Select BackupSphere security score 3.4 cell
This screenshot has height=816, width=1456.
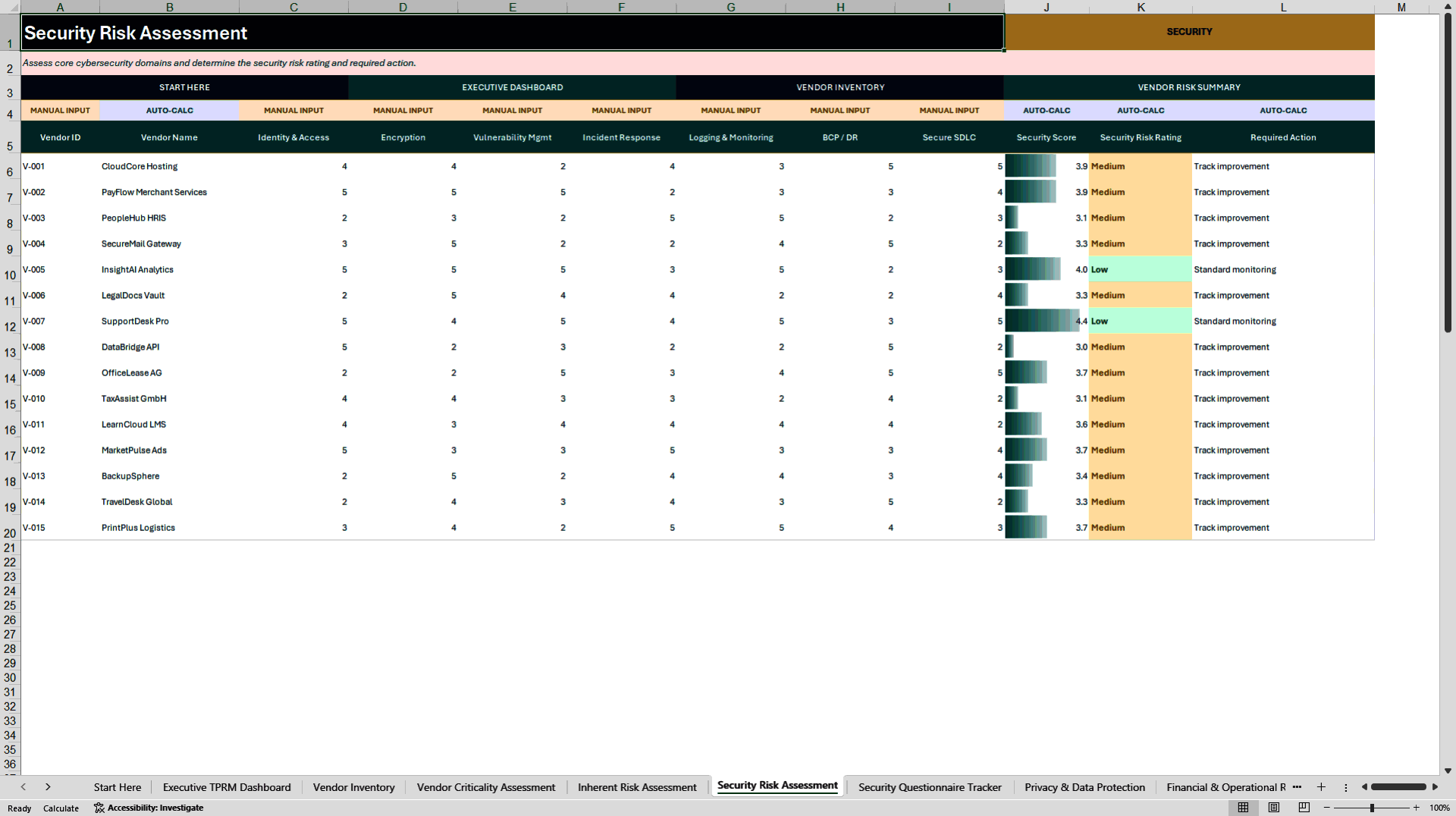tap(1046, 476)
